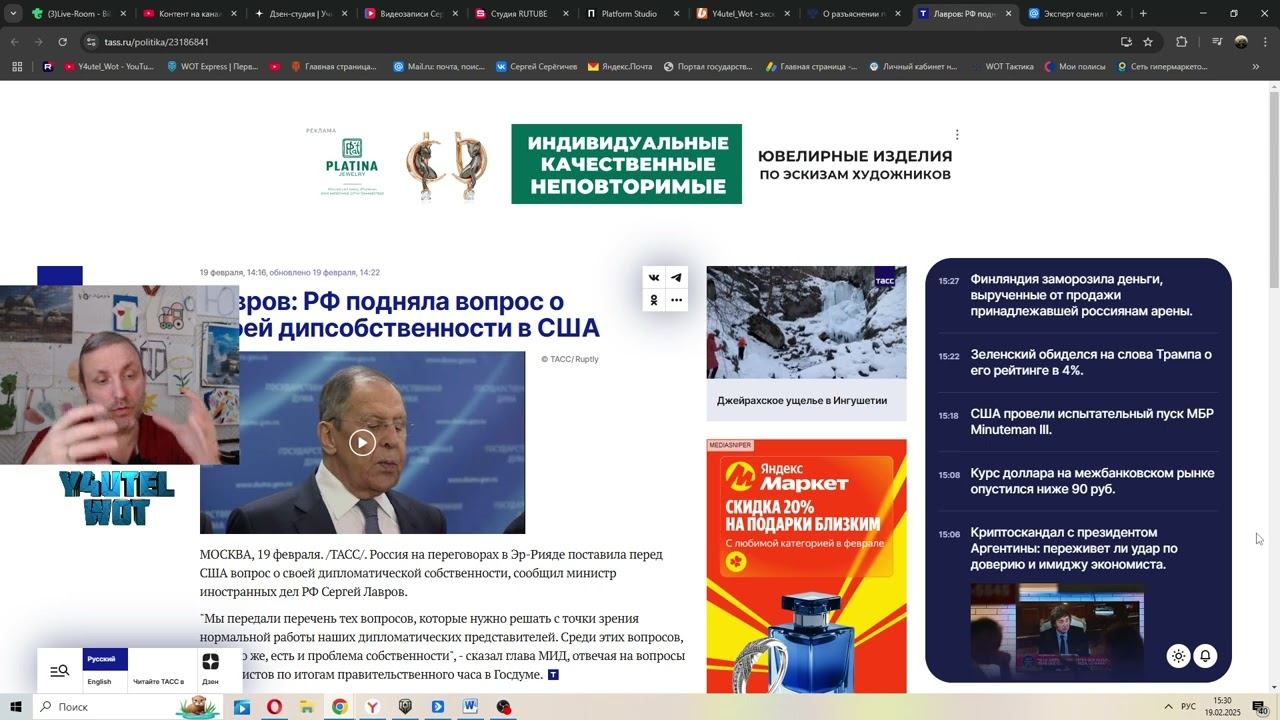Open WOT Тактика bookmark

[1002, 67]
